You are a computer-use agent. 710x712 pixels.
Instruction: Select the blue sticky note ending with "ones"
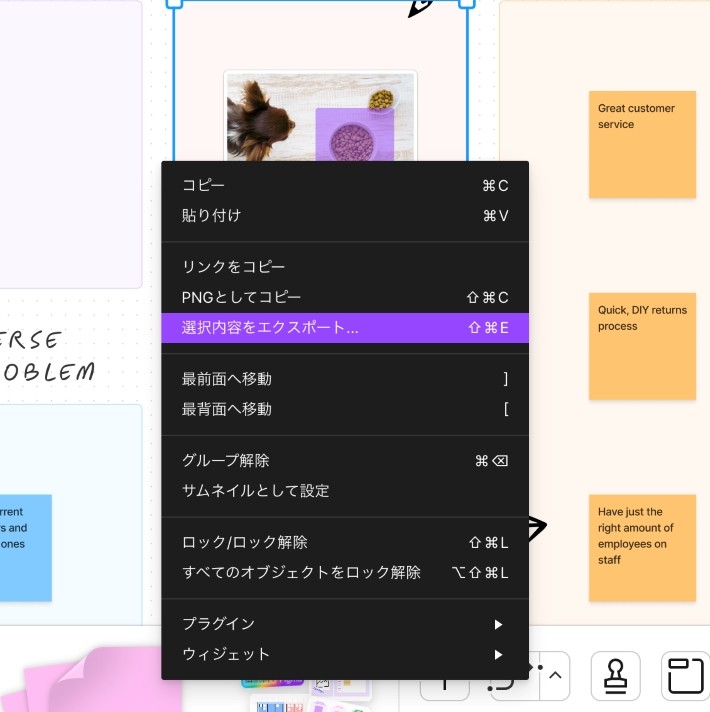pyautogui.click(x=25, y=548)
